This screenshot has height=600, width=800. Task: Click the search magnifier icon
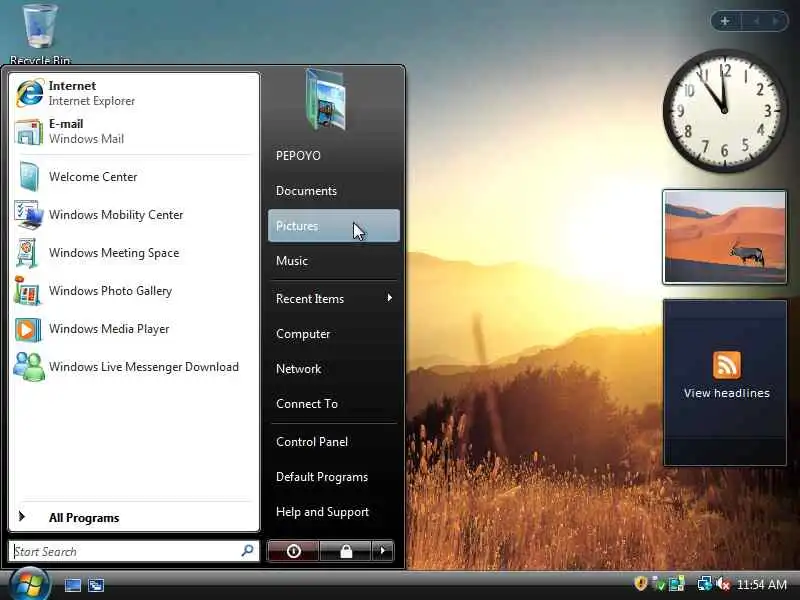(247, 551)
